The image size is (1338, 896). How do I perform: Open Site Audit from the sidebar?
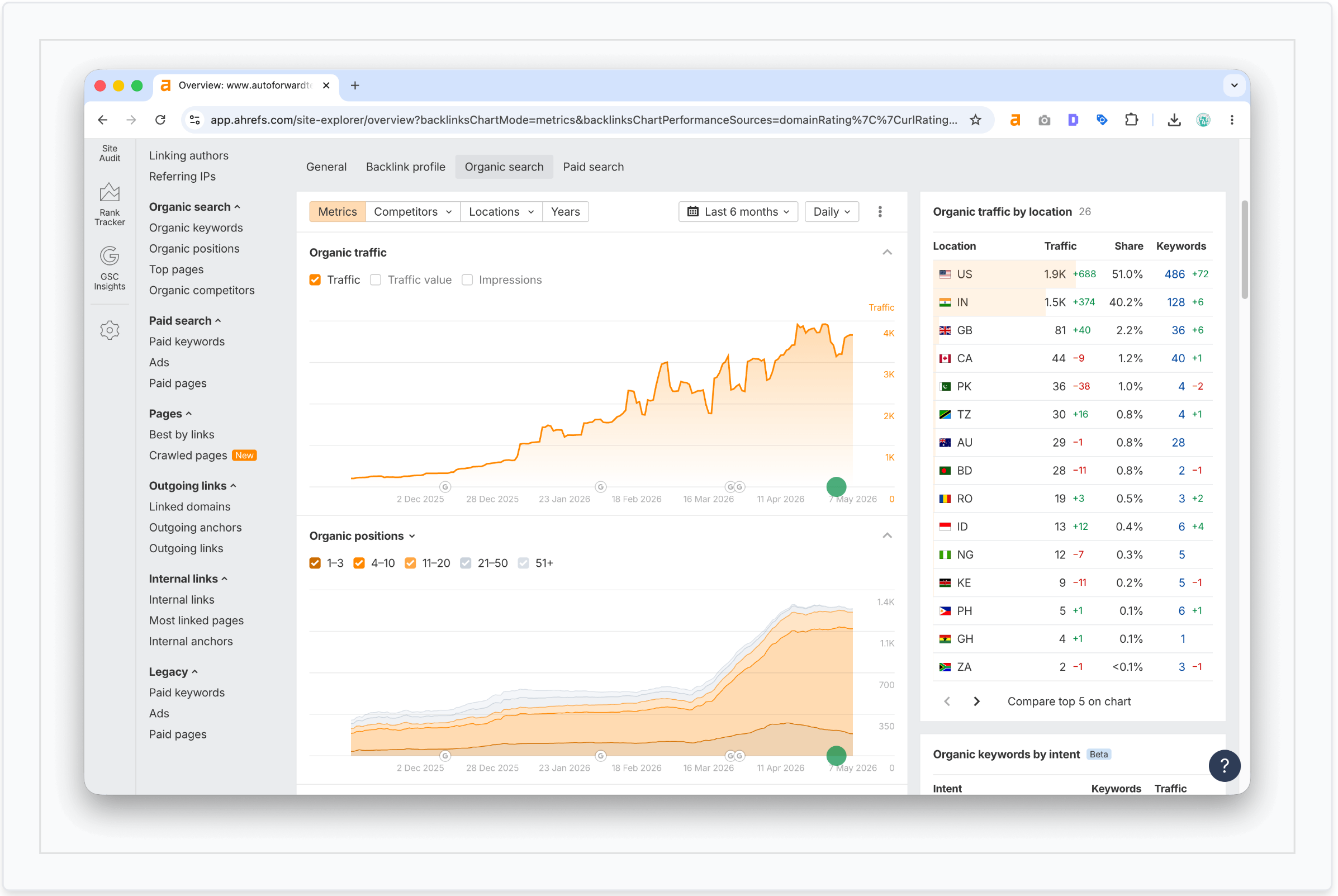[109, 153]
